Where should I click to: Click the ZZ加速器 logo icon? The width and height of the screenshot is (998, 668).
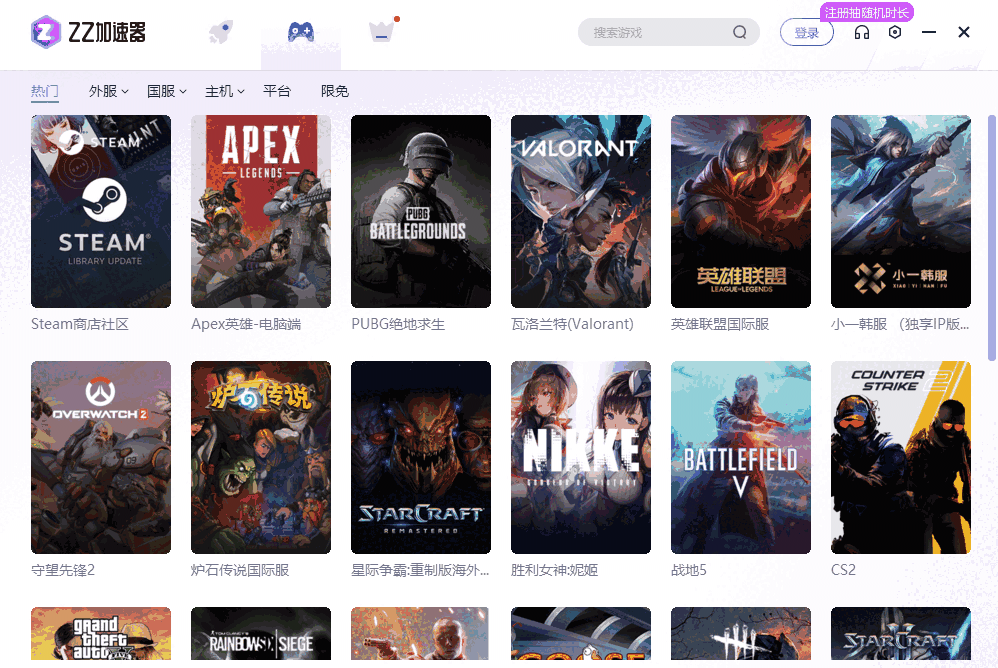click(46, 32)
